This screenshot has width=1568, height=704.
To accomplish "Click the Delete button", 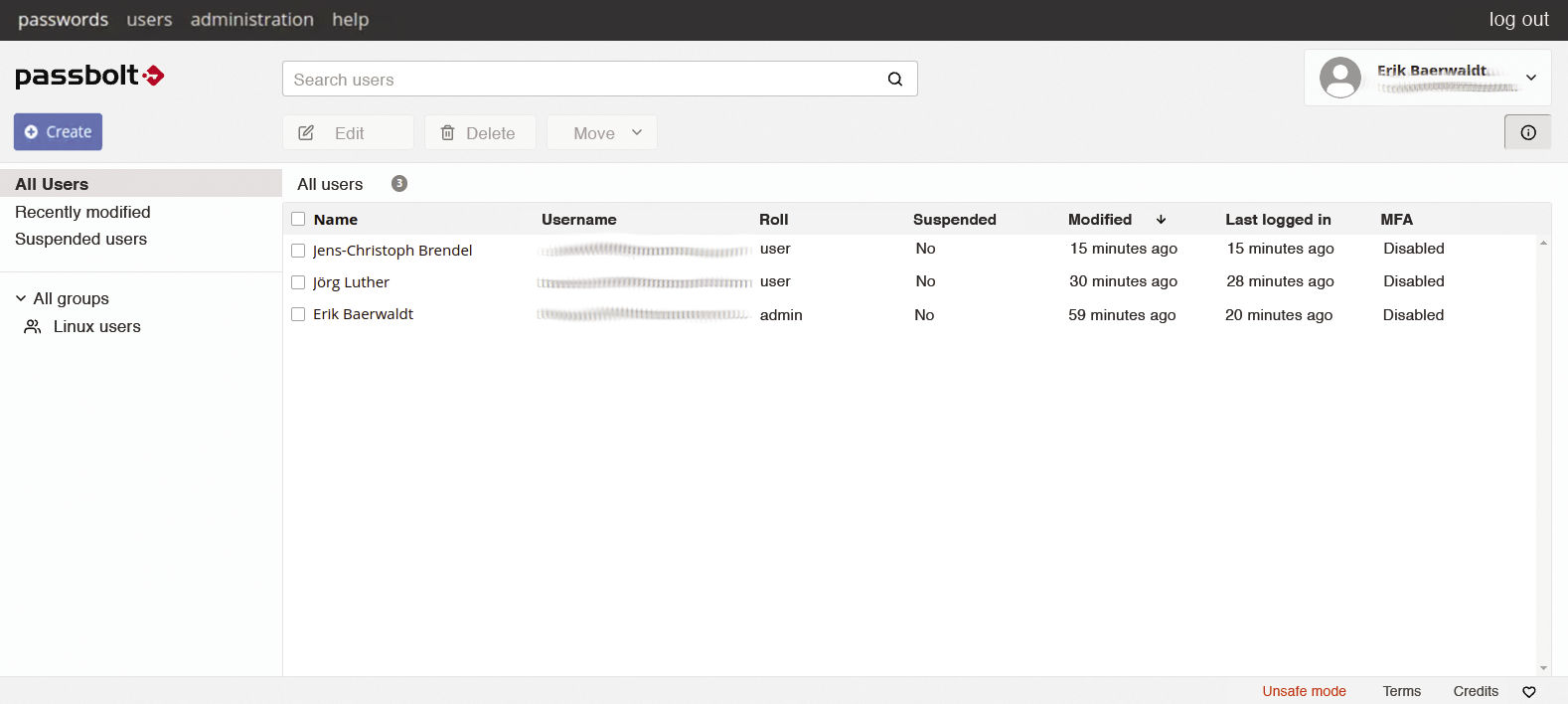I will (x=480, y=132).
